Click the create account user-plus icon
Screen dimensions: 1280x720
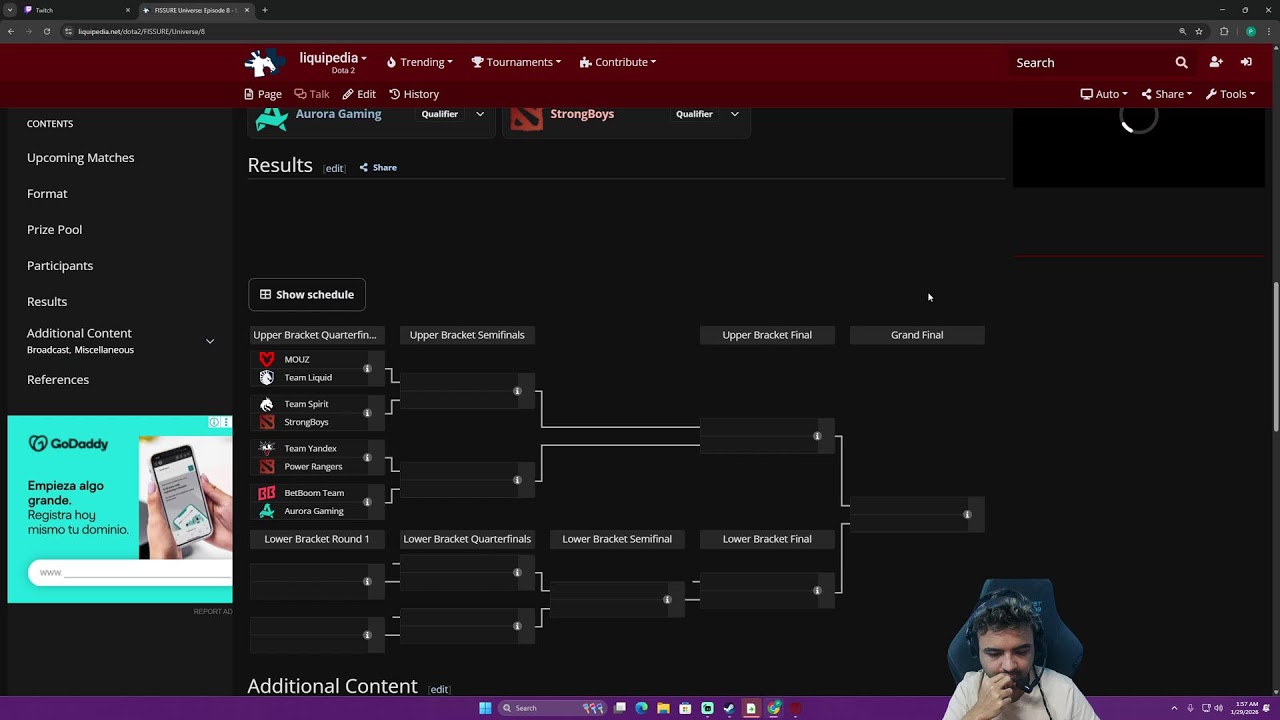(1216, 62)
